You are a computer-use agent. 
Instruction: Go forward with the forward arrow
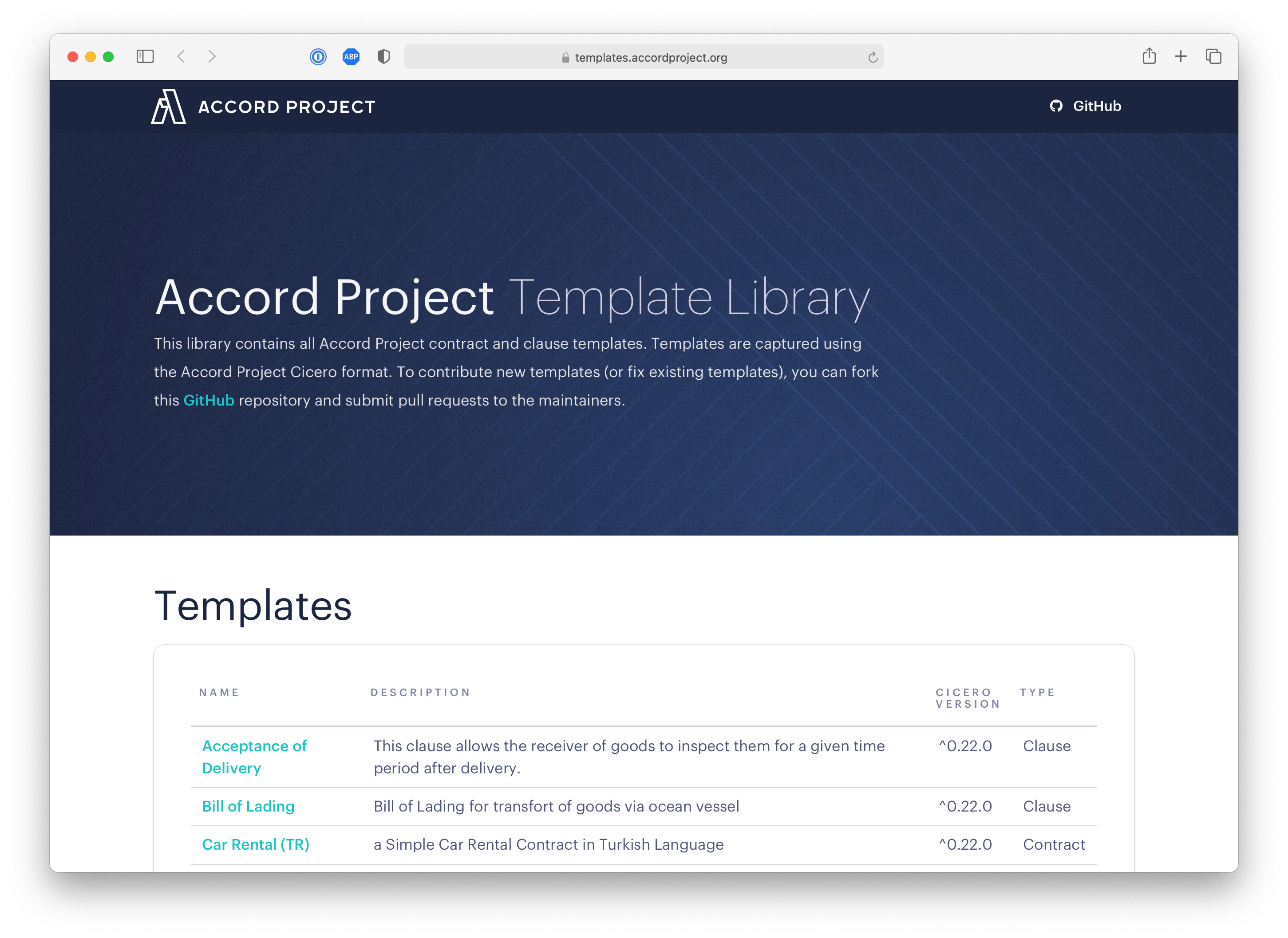212,56
